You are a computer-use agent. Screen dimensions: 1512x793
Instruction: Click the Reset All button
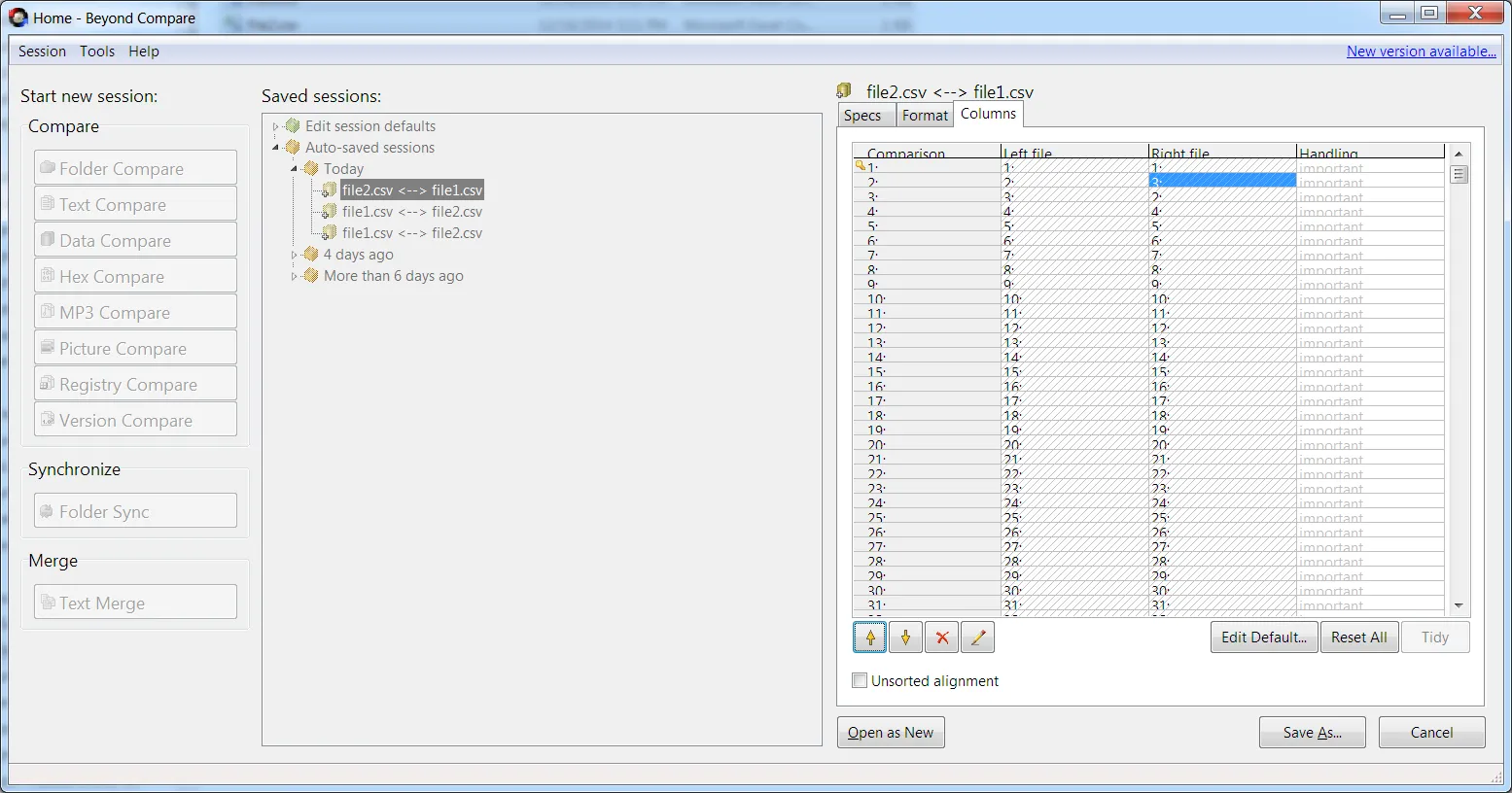click(1359, 638)
